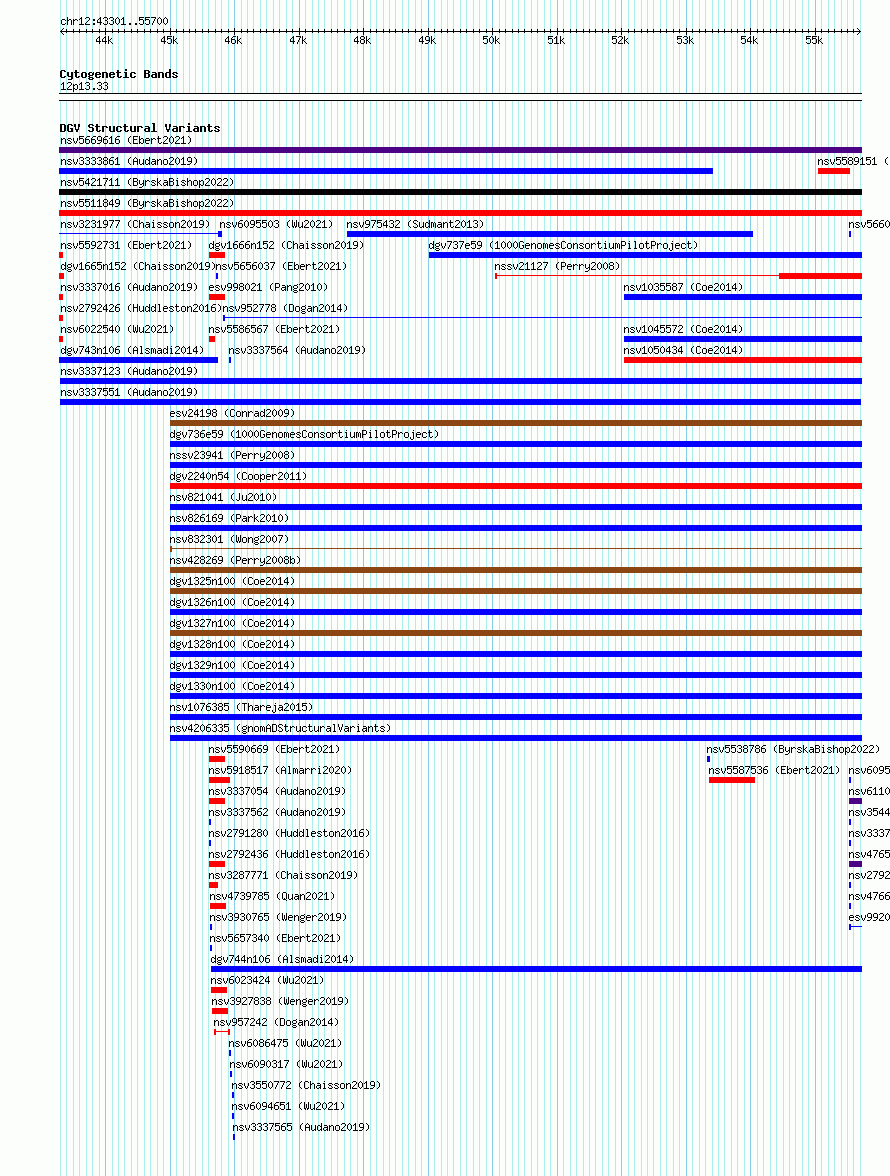Viewport: 890px width, 1176px height.
Task: Select the nsv3287771 (Chaisson2019) label
Action: click(x=283, y=875)
